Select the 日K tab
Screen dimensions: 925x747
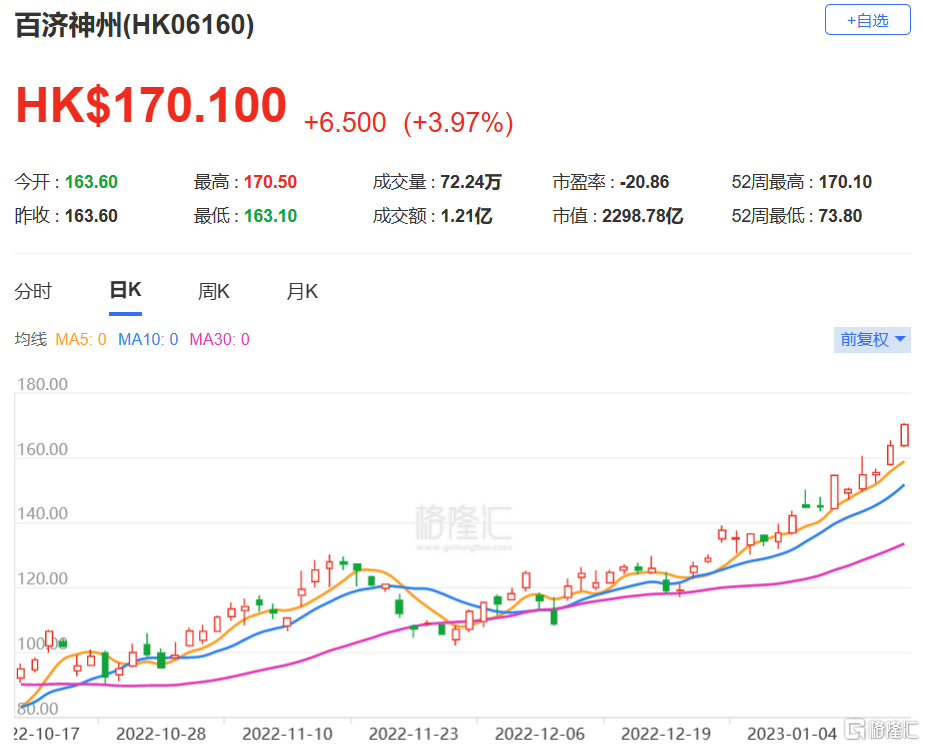coord(125,291)
